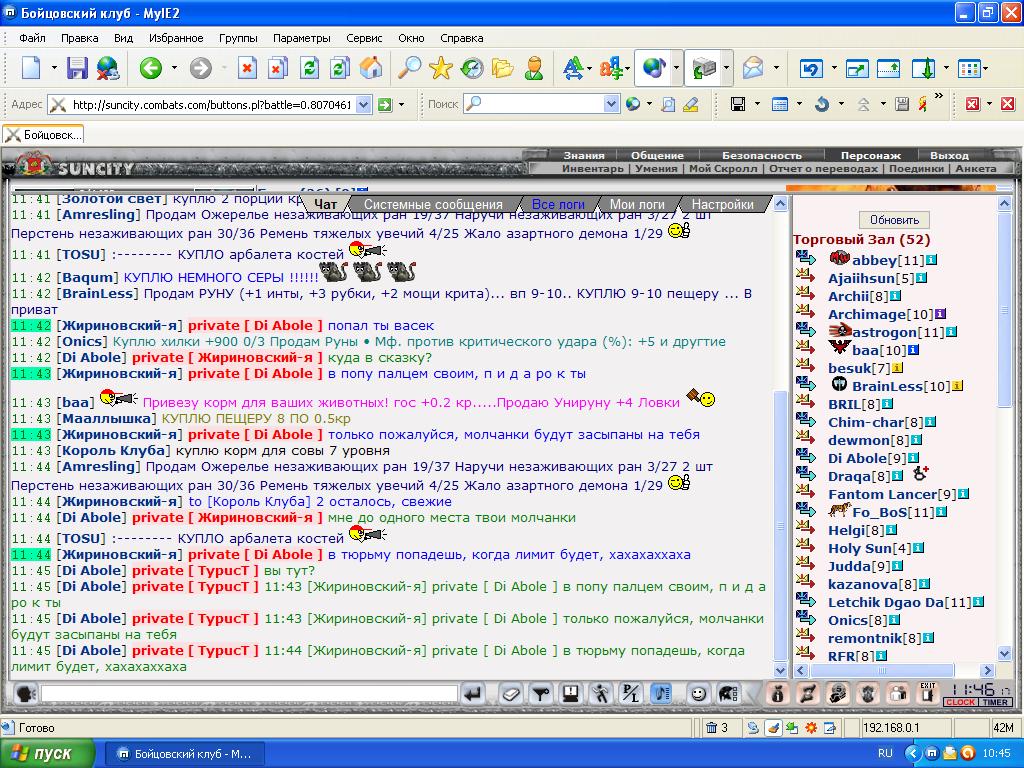The height and width of the screenshot is (768, 1024).
Task: Click the Home house icon
Action: coord(370,67)
